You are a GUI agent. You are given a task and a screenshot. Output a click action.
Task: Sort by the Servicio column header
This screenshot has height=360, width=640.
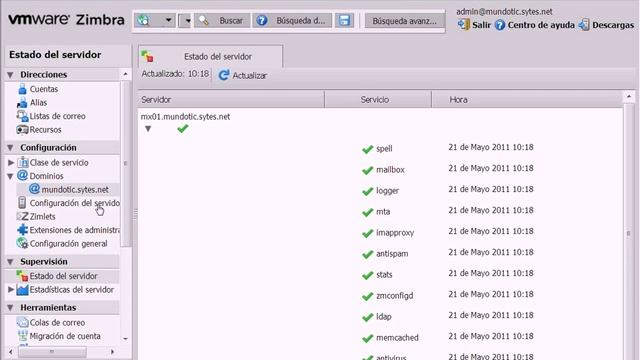click(x=378, y=100)
